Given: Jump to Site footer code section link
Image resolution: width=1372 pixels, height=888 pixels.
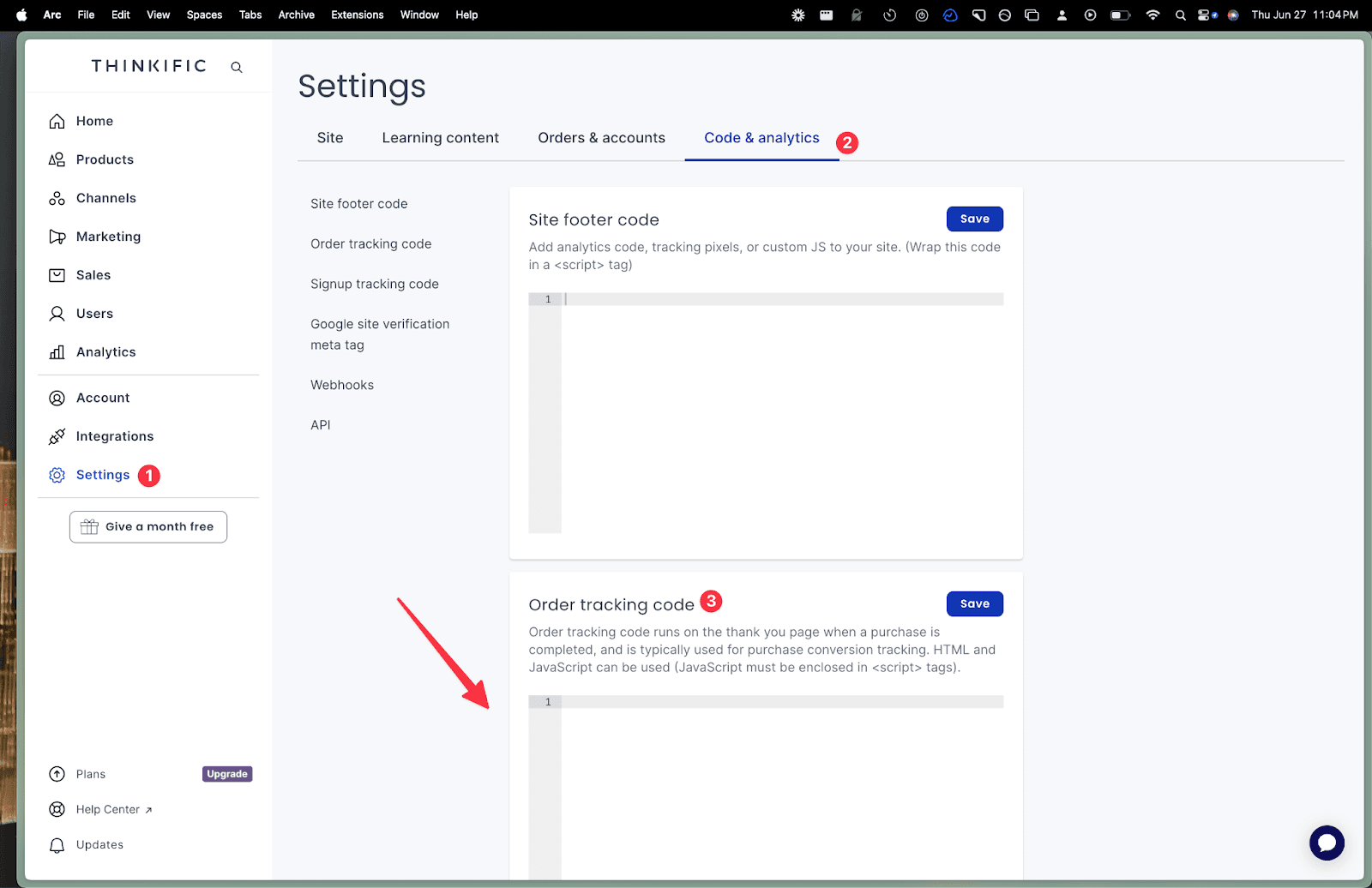Looking at the screenshot, I should (x=359, y=204).
